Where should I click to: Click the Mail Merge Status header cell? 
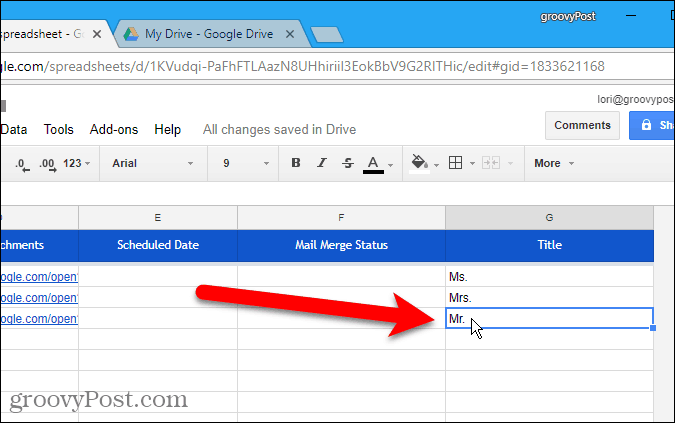341,245
